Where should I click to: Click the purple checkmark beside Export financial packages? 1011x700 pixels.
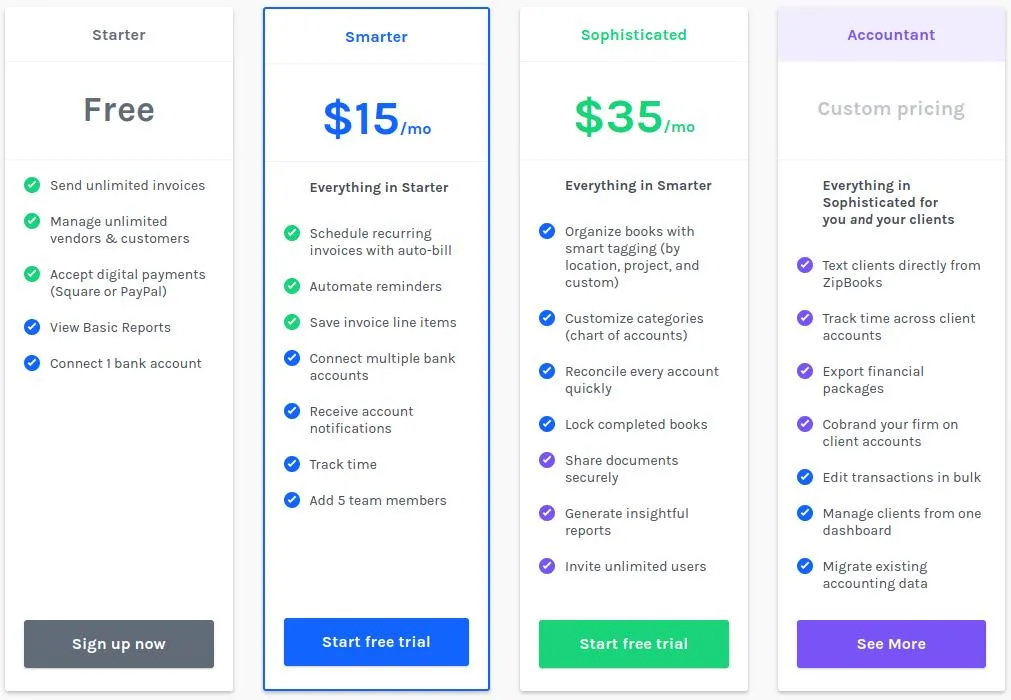(x=805, y=371)
